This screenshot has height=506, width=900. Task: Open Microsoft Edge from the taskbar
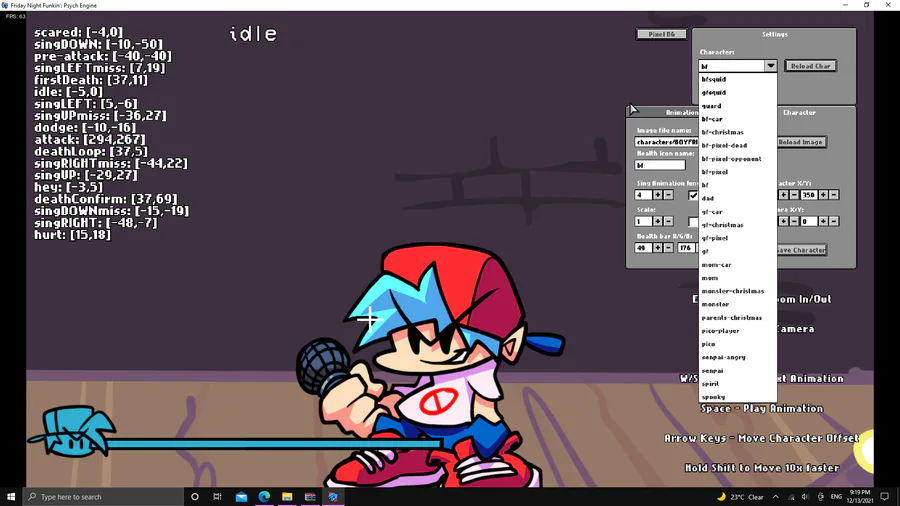264,497
